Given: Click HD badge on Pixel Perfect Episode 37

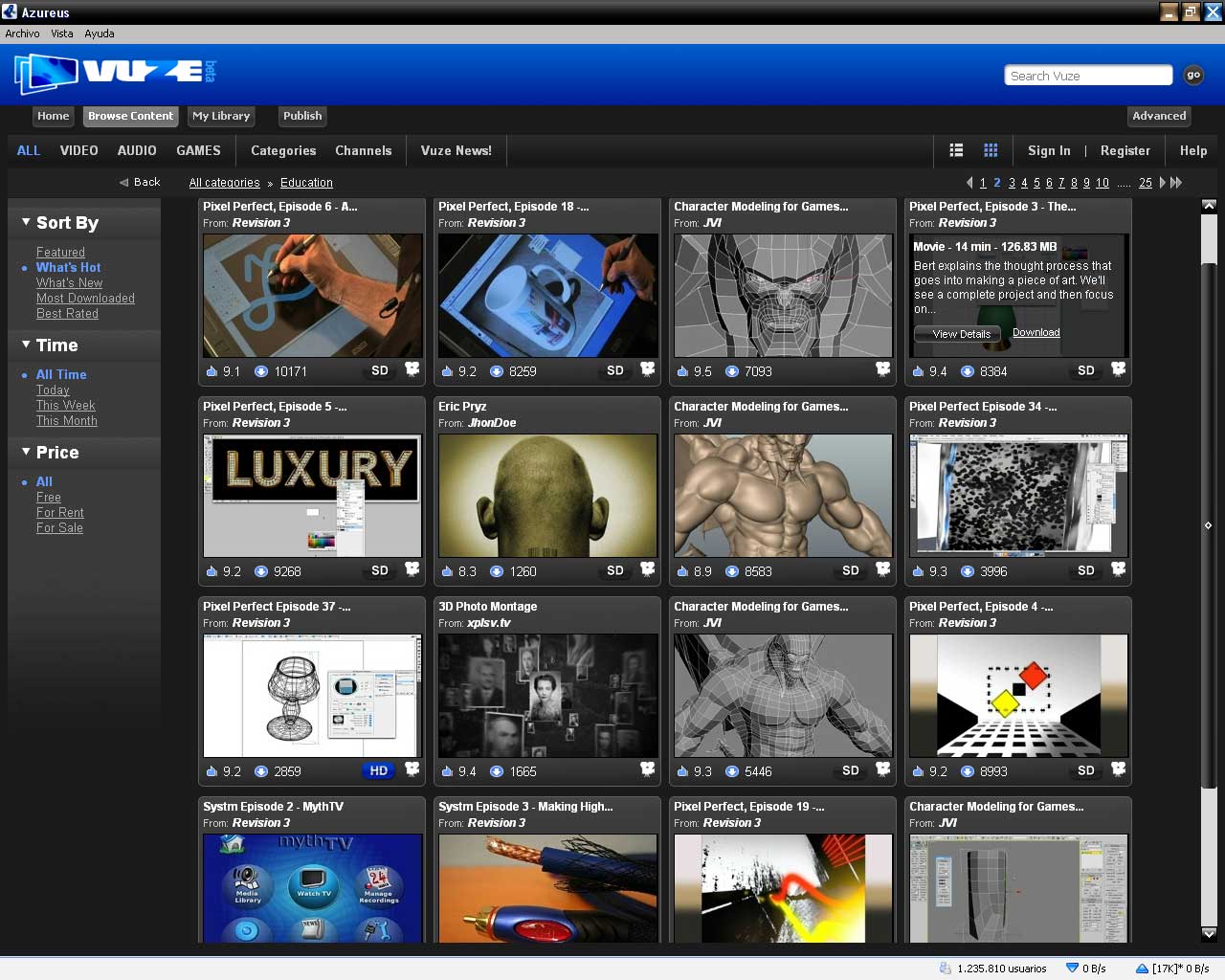Looking at the screenshot, I should click(379, 770).
